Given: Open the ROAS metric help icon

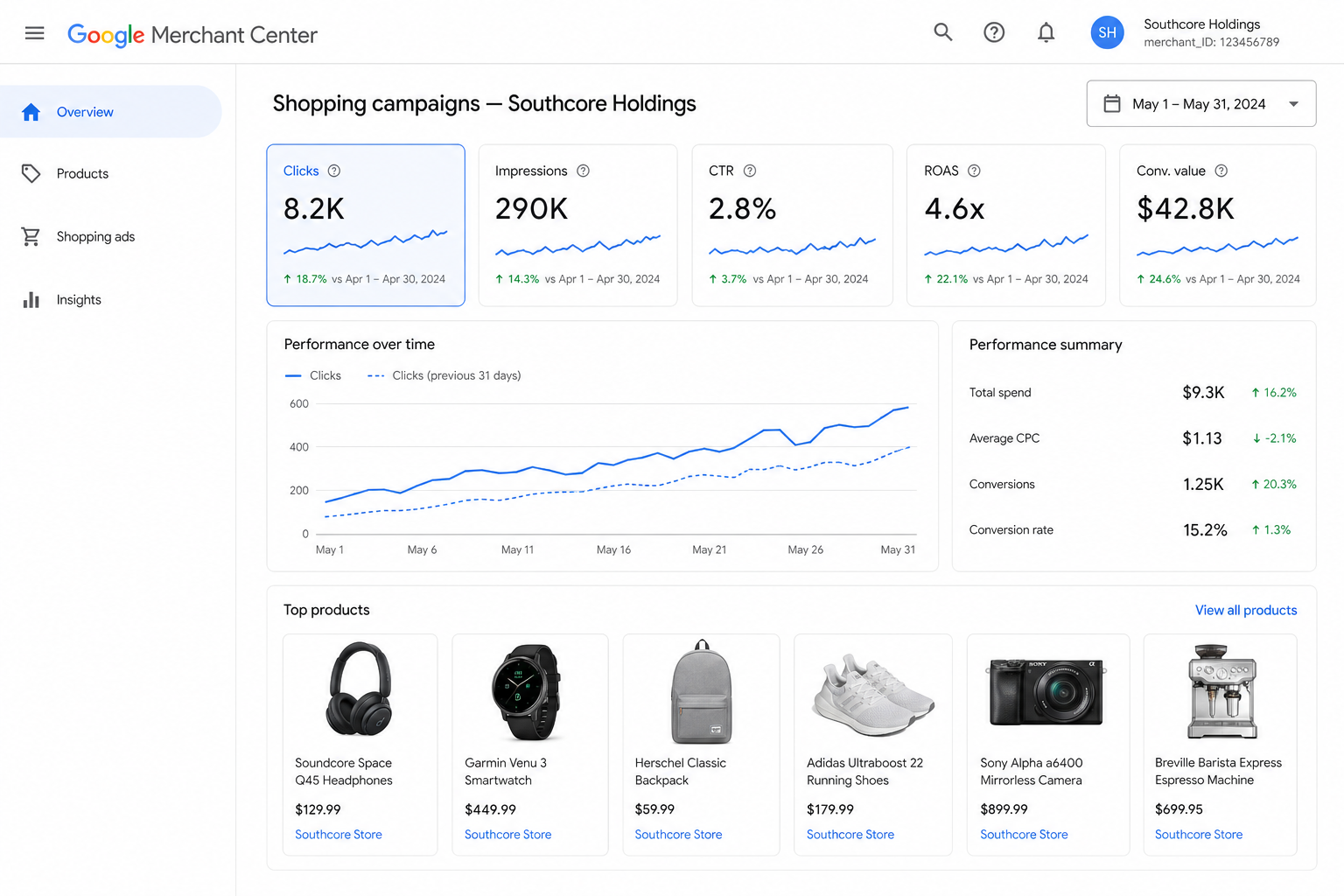Looking at the screenshot, I should coord(974,171).
